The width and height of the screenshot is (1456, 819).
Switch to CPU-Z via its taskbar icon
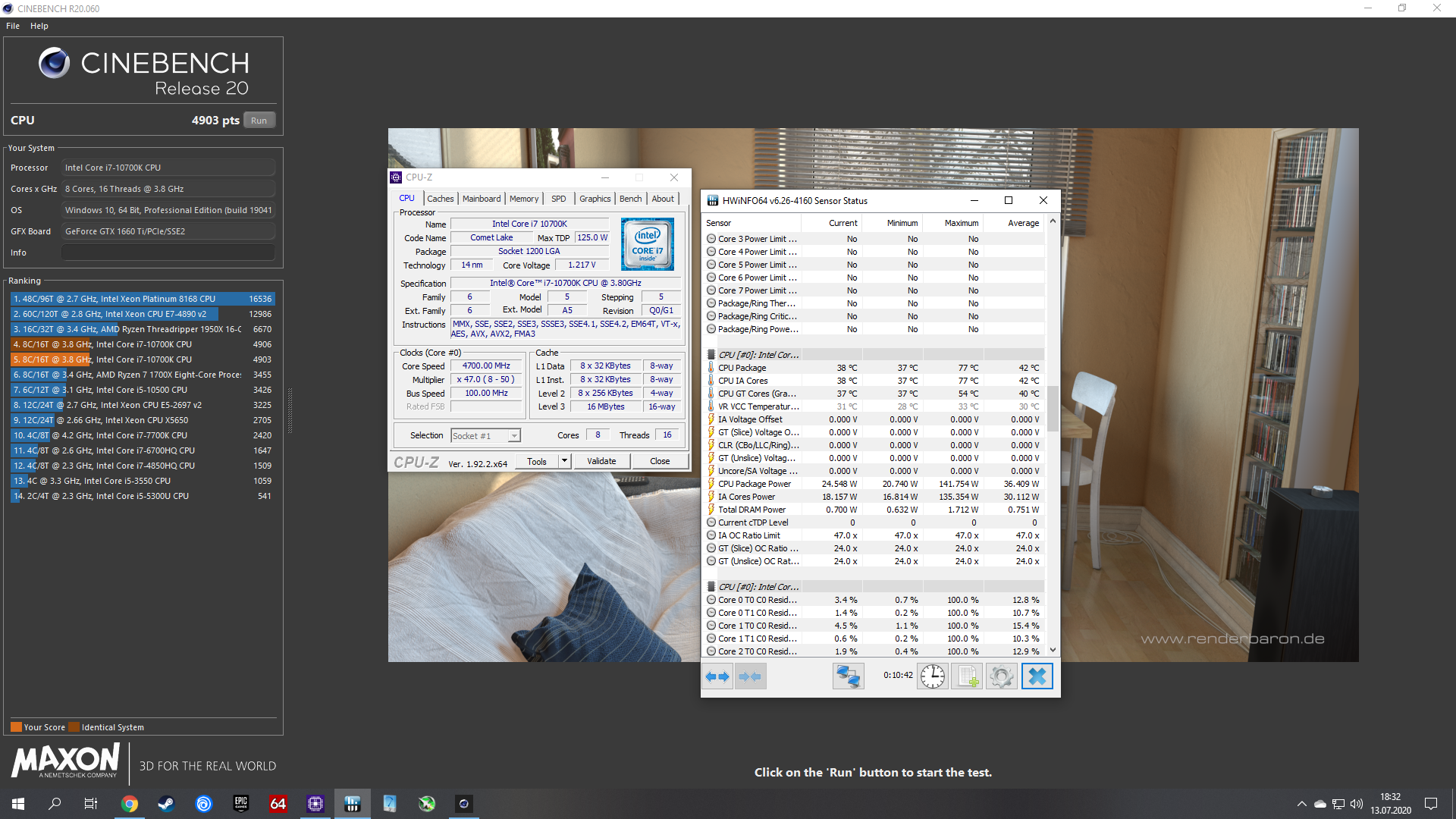(x=315, y=804)
